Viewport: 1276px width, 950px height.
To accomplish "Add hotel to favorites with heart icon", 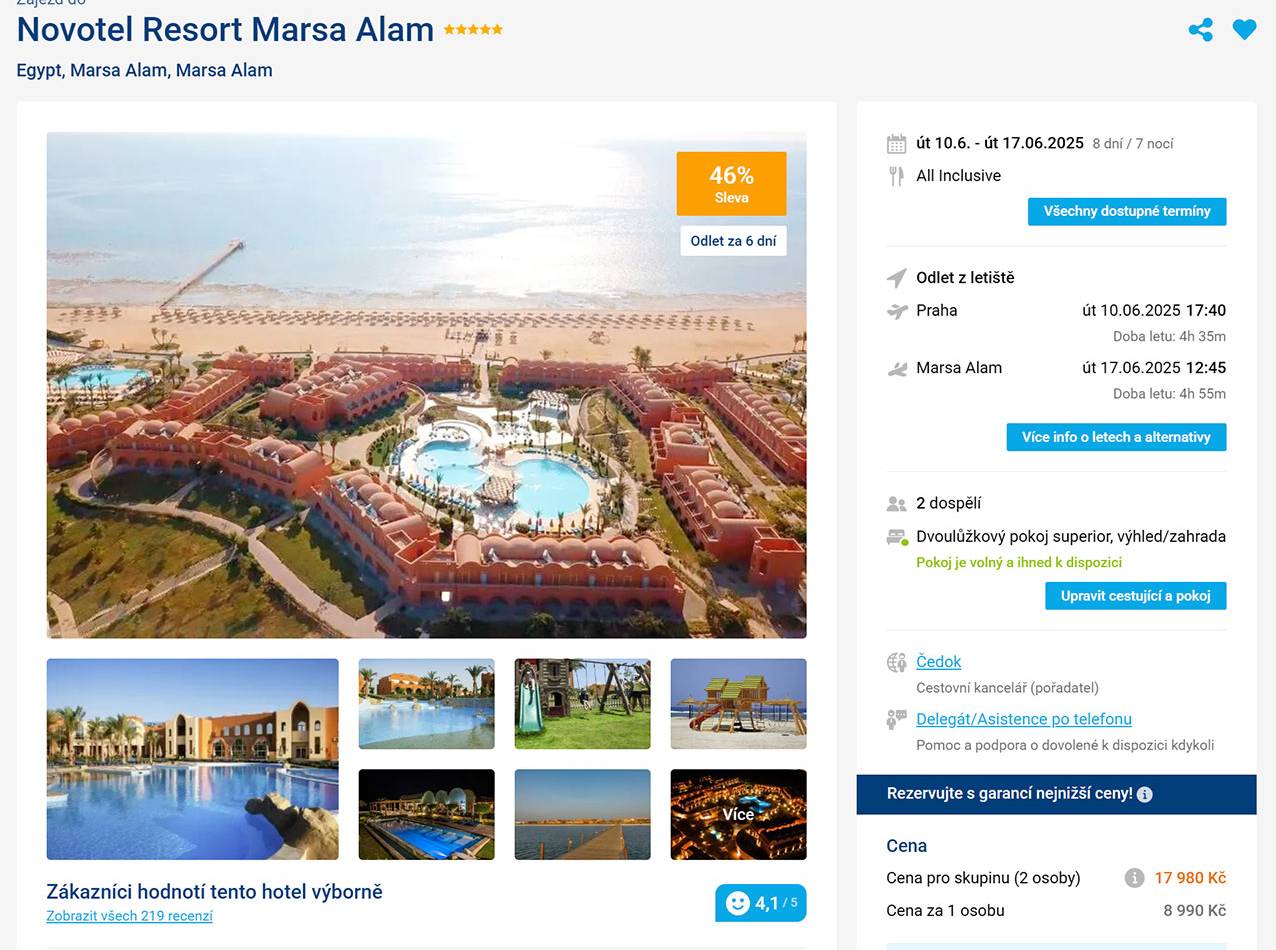I will (x=1244, y=30).
